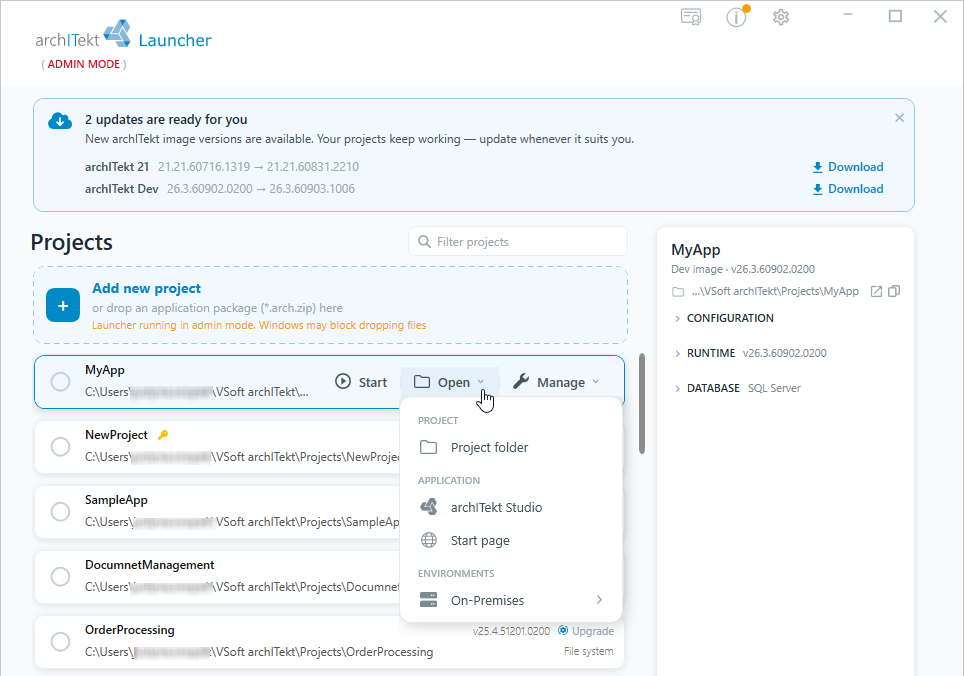The width and height of the screenshot is (964, 676).
Task: Open the info icon with orange notification dot
Action: [737, 17]
